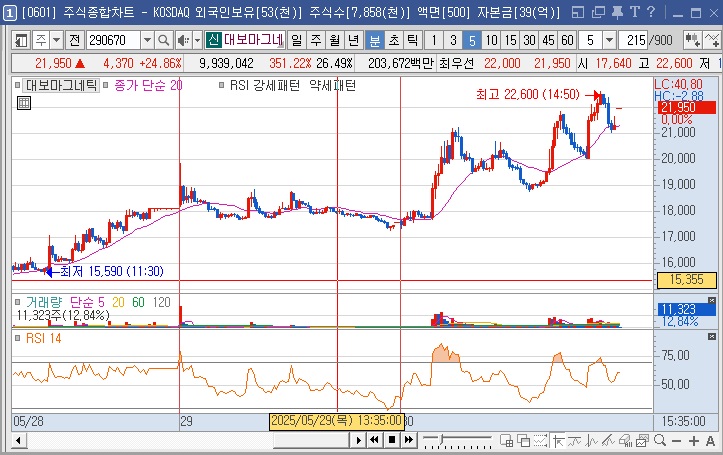This screenshot has width=723, height=455.
Task: Select the 초 second chart period
Action: click(x=394, y=41)
